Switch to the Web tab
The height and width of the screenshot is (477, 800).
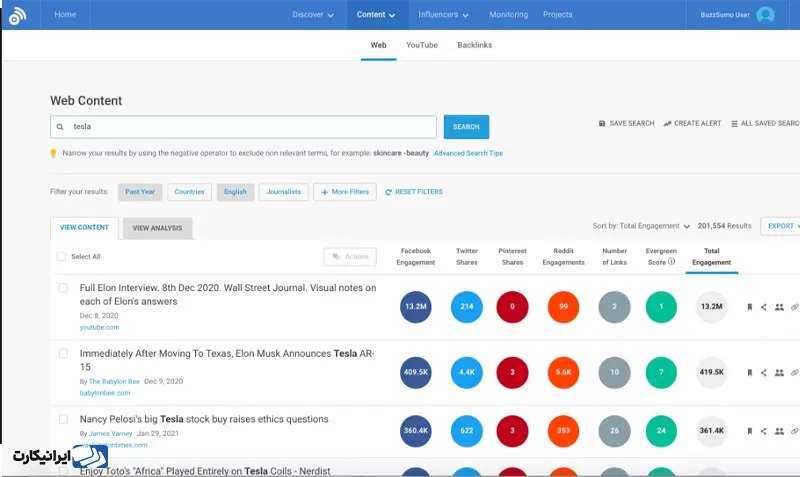pyautogui.click(x=378, y=45)
